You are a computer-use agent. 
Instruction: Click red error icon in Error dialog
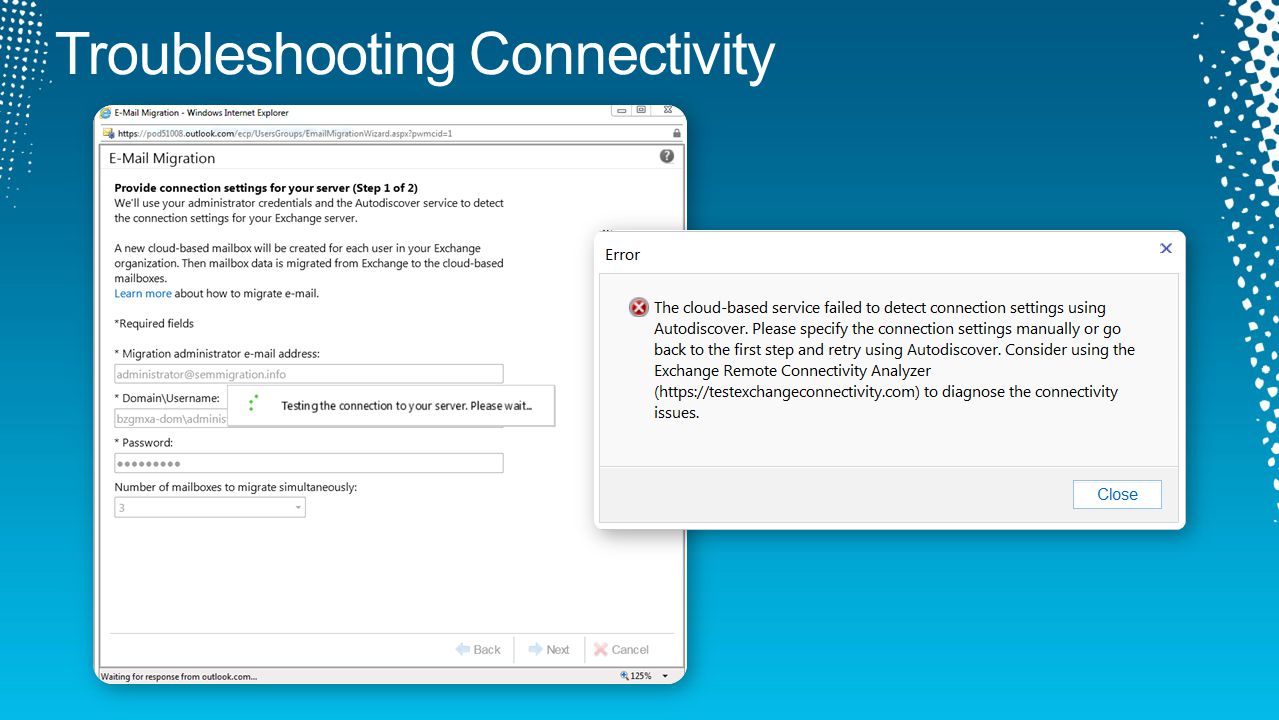[x=638, y=308]
